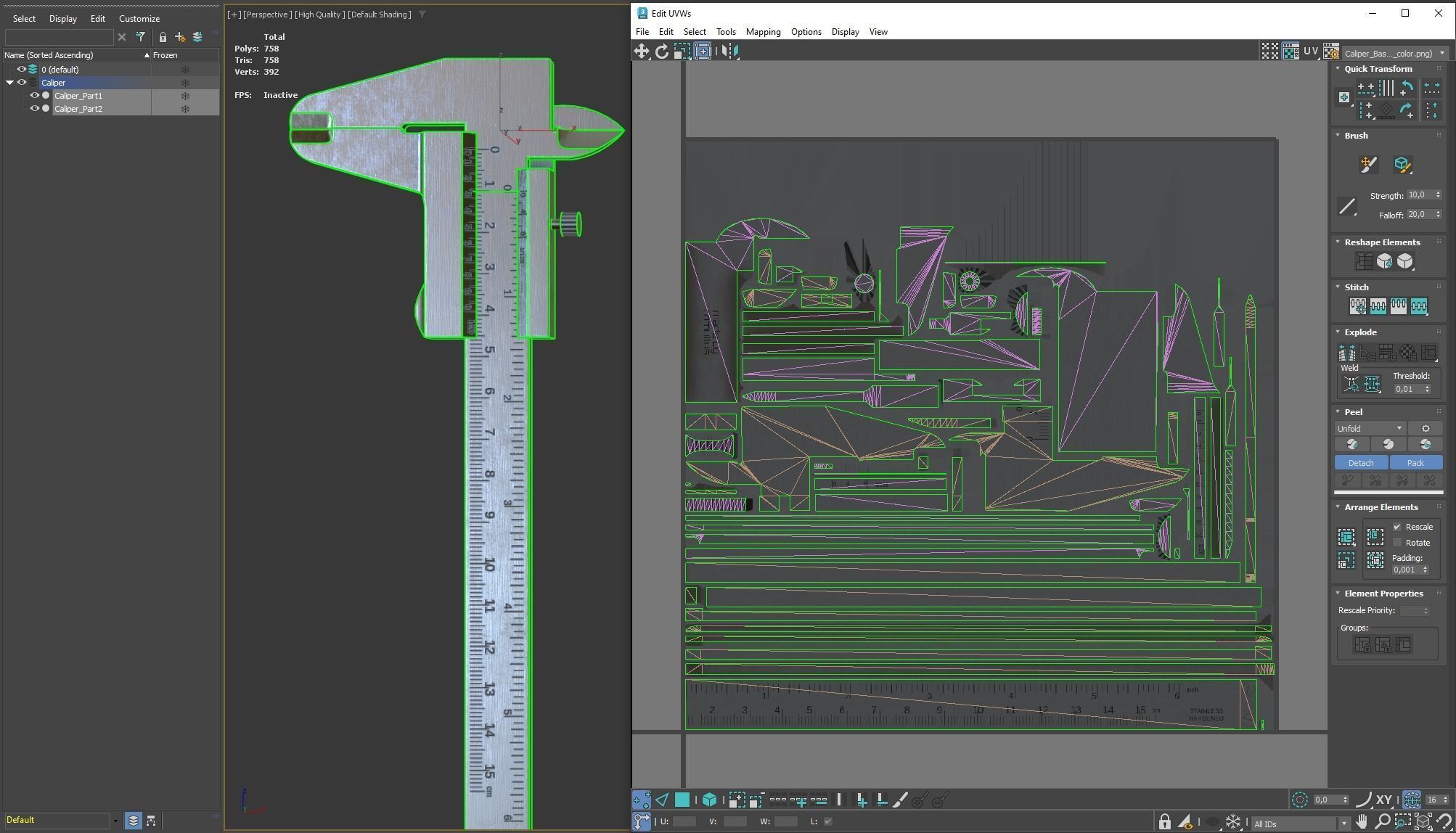The image size is (1456, 833).
Task: Click the Grow selection icon
Action: coord(736,800)
